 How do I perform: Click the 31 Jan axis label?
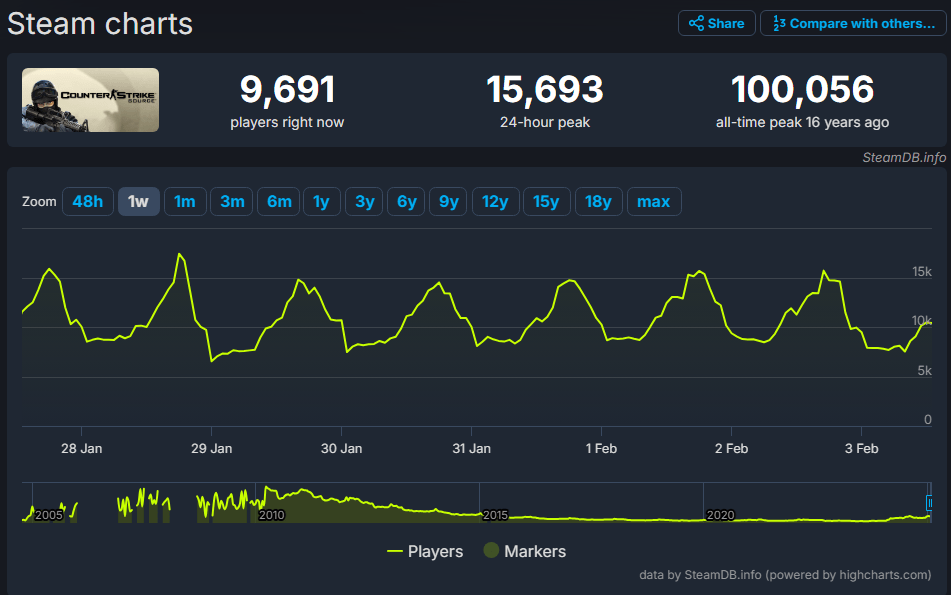click(471, 449)
